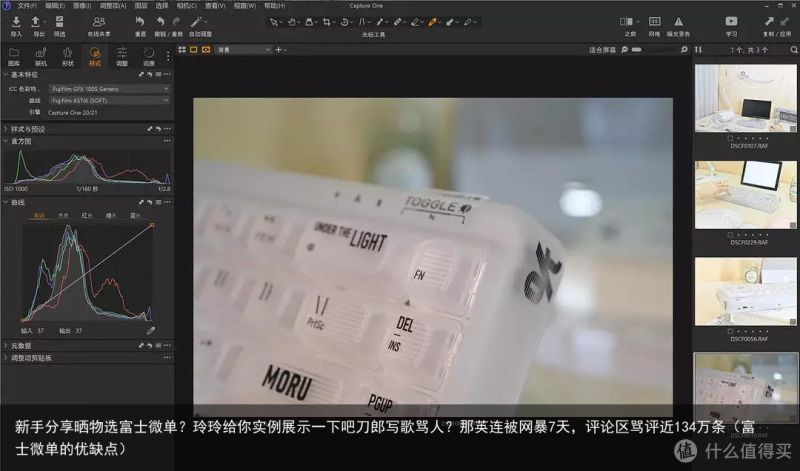Click the Undo arrow icon
800x471 pixels.
[x=161, y=22]
